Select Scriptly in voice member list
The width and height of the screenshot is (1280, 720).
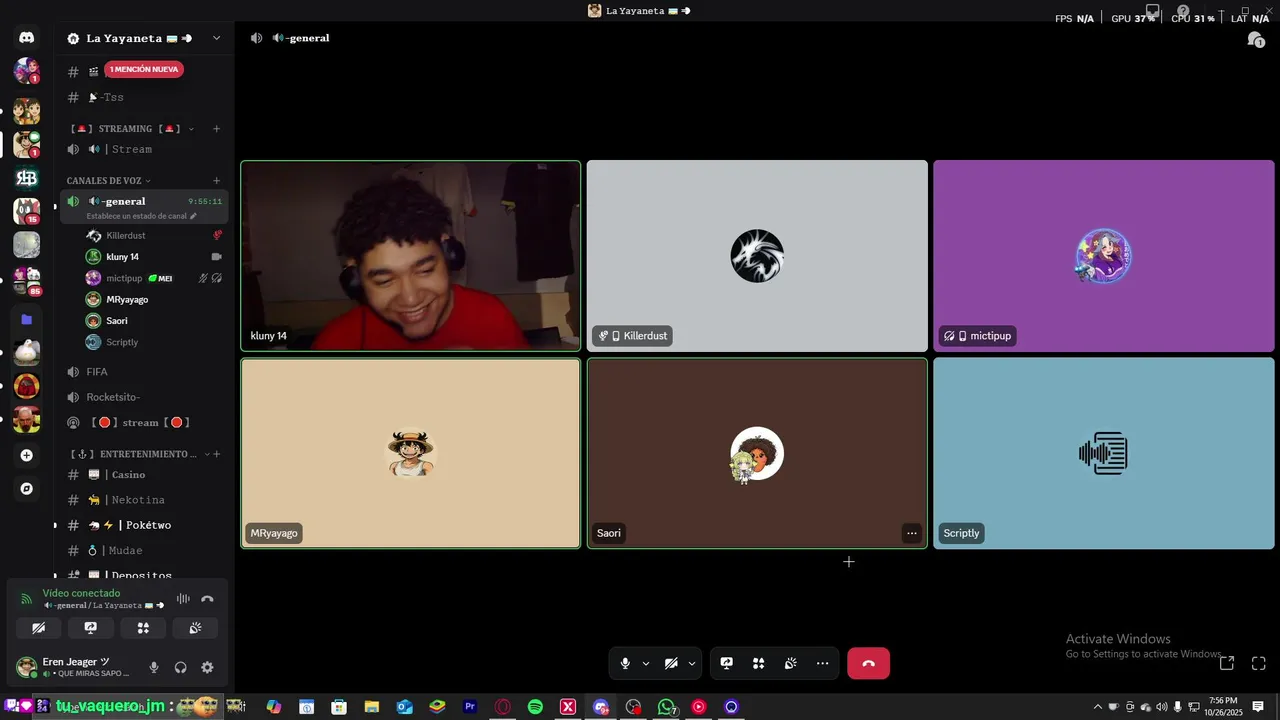click(x=154, y=342)
